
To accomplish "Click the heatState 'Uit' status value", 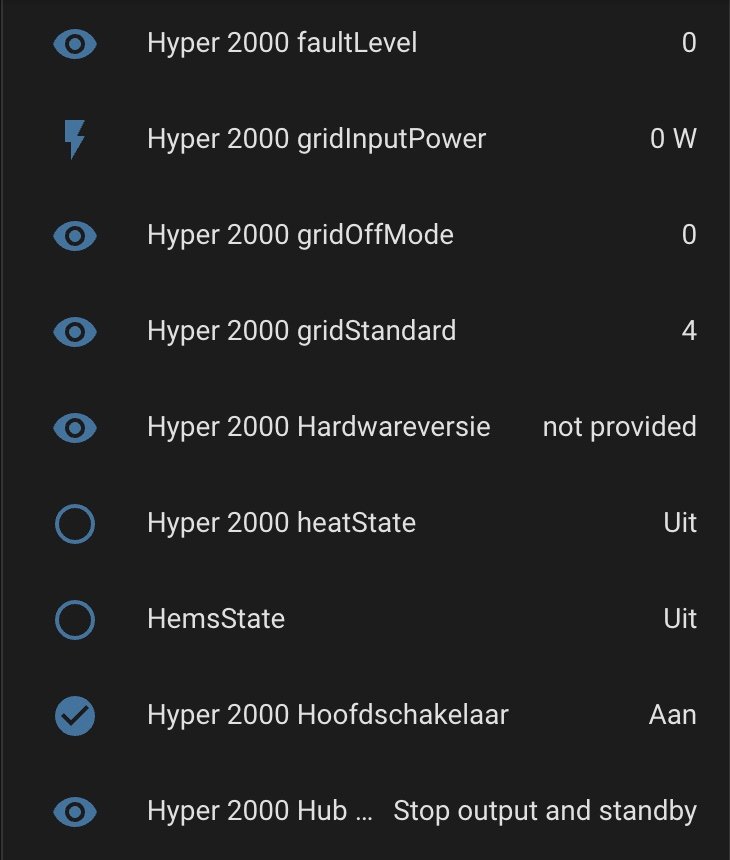I will [680, 523].
